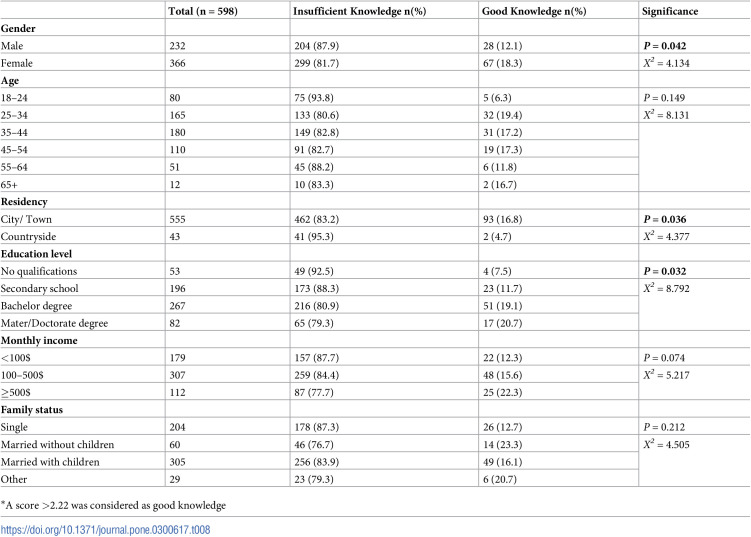Select the P = 0.032 education significance cell
The width and height of the screenshot is (751, 537).
click(x=665, y=271)
